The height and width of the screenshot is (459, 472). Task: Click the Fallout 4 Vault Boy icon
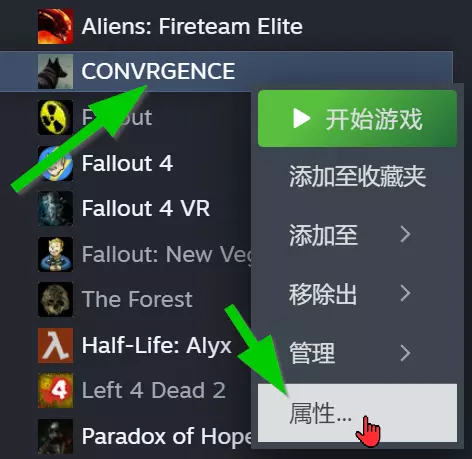click(55, 163)
